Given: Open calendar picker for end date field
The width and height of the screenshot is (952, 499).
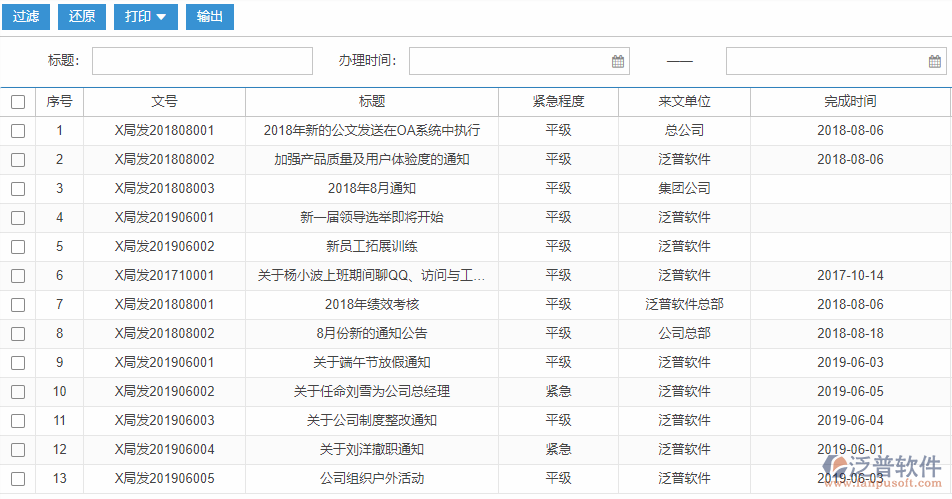Looking at the screenshot, I should (935, 61).
